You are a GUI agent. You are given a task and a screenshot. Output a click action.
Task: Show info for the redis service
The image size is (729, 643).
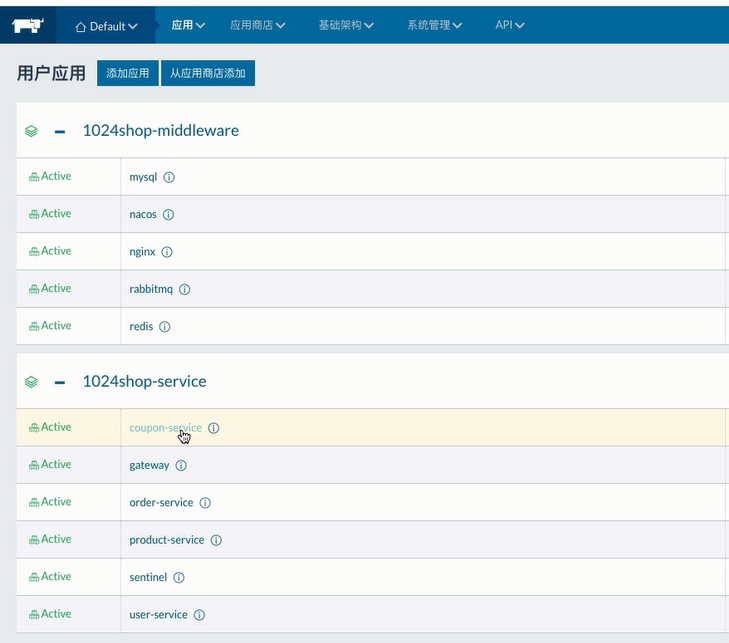[x=165, y=326]
